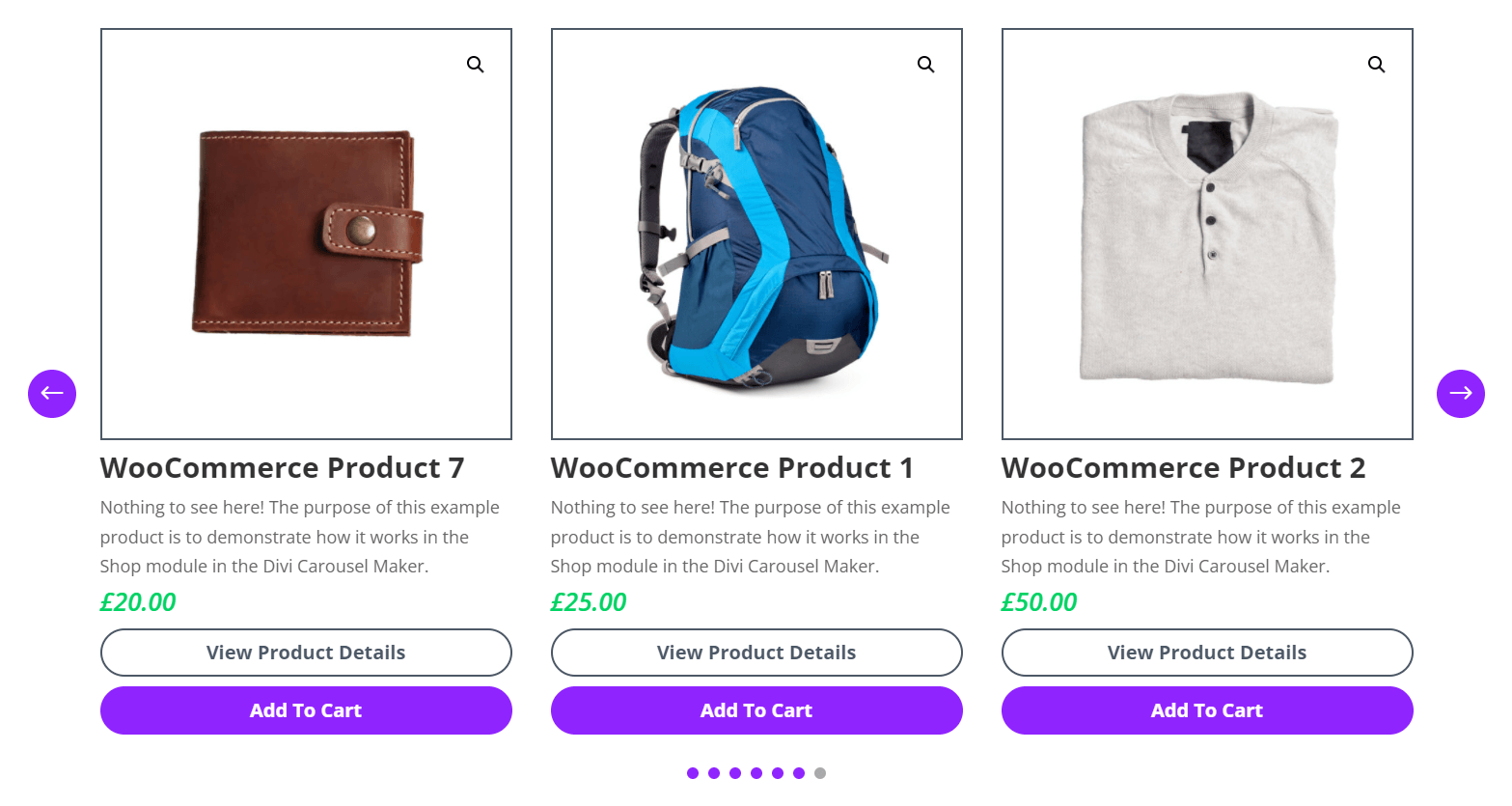This screenshot has height=806, width=1512.
Task: Open the WooCommerce Product 7 title link
Action: coord(282,468)
